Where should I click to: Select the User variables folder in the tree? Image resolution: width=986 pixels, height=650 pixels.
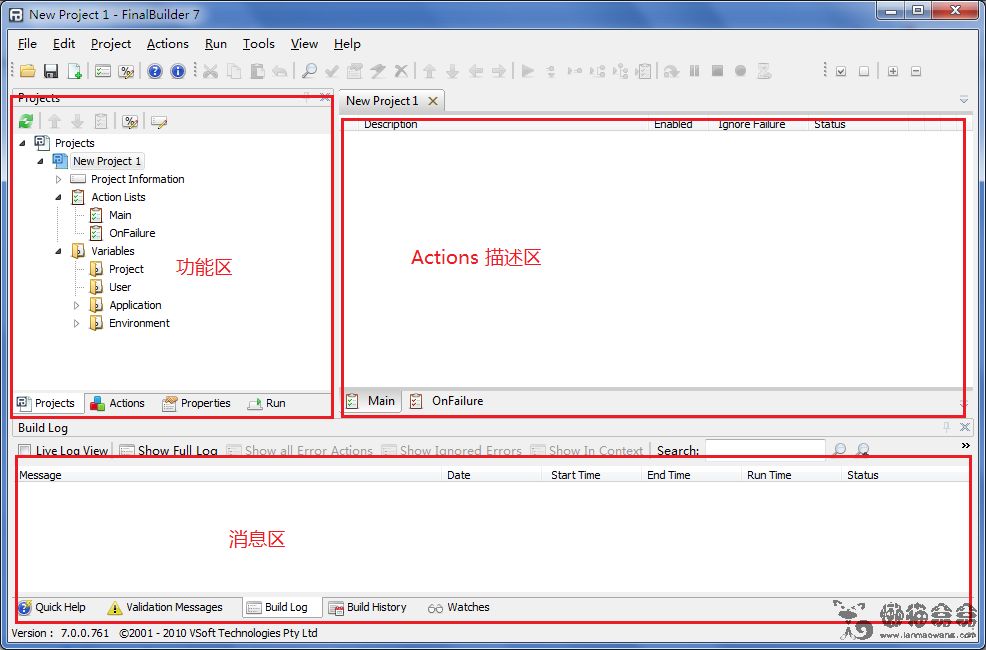pyautogui.click(x=120, y=287)
